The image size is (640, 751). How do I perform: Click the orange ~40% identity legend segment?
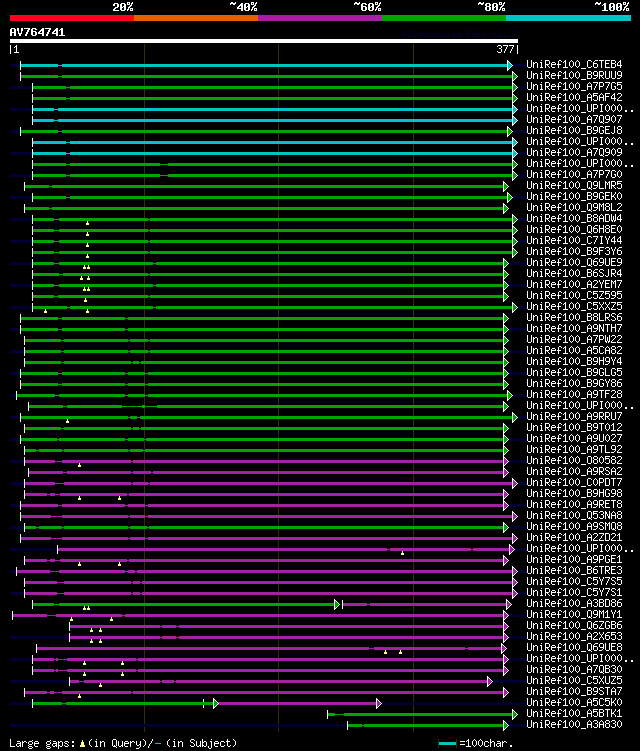coord(196,18)
